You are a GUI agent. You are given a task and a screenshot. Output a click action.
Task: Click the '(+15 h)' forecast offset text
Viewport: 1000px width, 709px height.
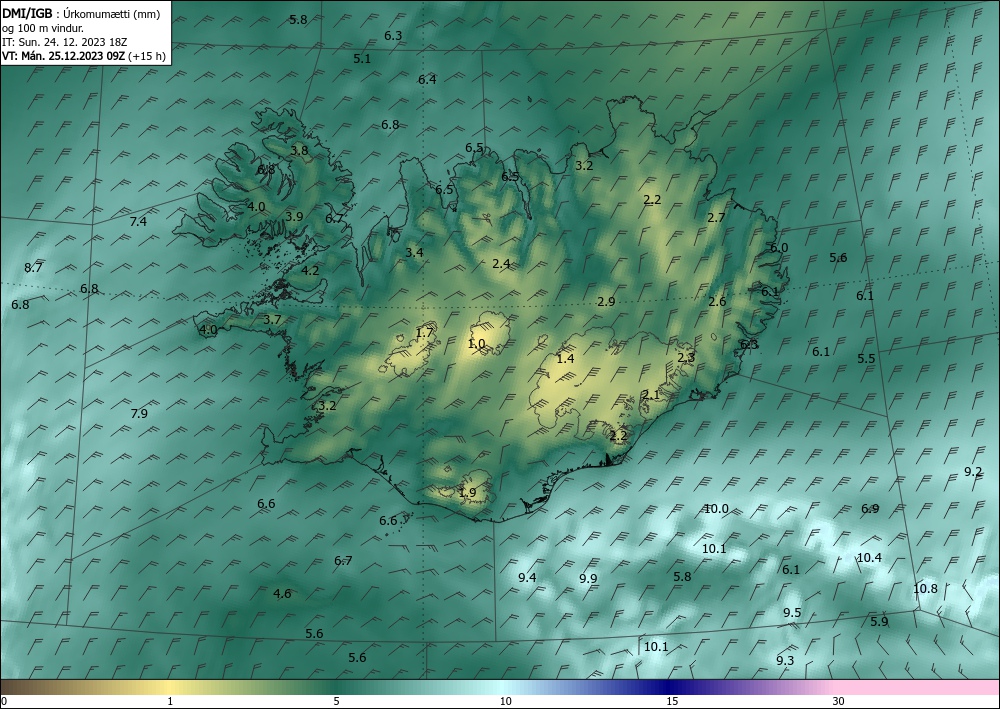tap(147, 56)
